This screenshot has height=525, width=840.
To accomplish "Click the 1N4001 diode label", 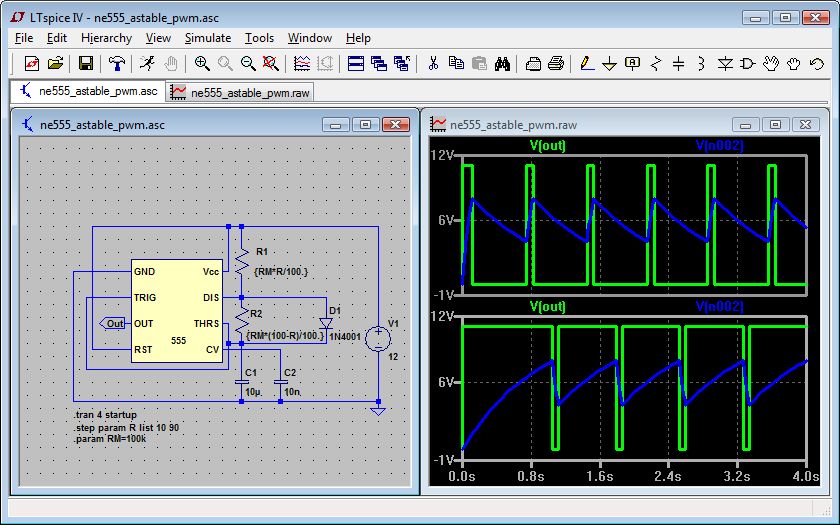I will [344, 337].
